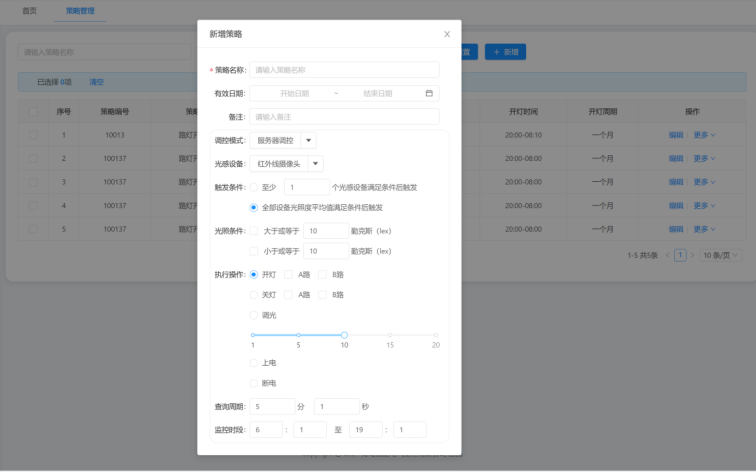Click the 新增 button in background page

[x=505, y=52]
